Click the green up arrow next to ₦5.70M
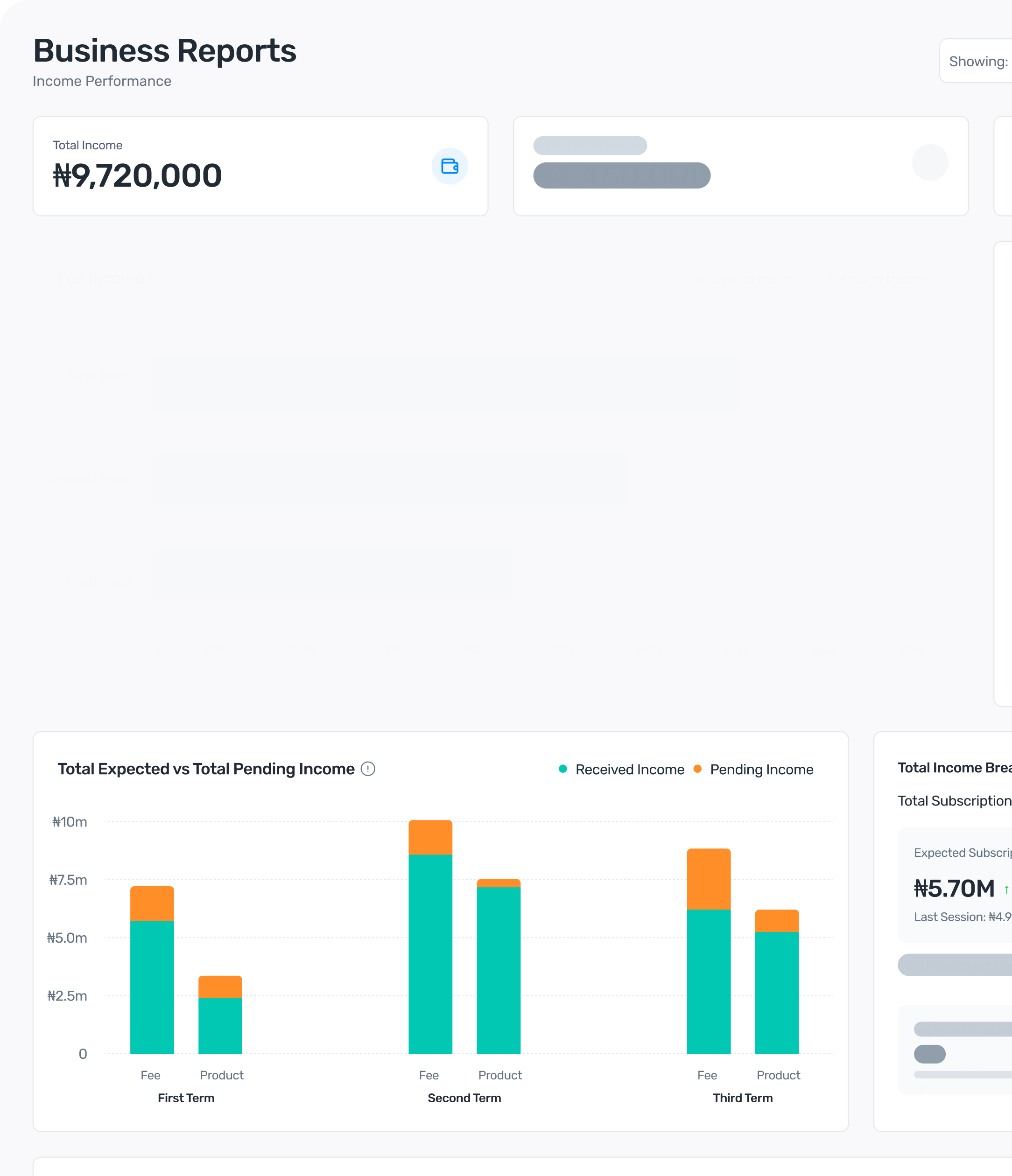Viewport: 1012px width, 1176px height. (1006, 889)
